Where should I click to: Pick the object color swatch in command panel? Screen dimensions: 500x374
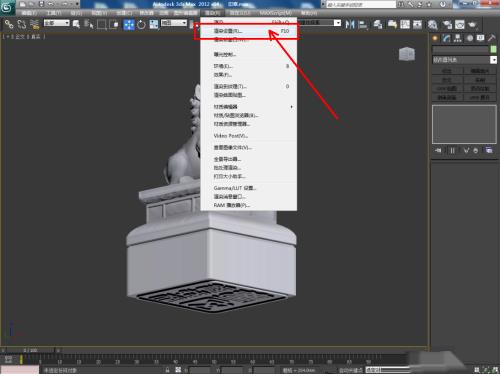click(x=494, y=49)
